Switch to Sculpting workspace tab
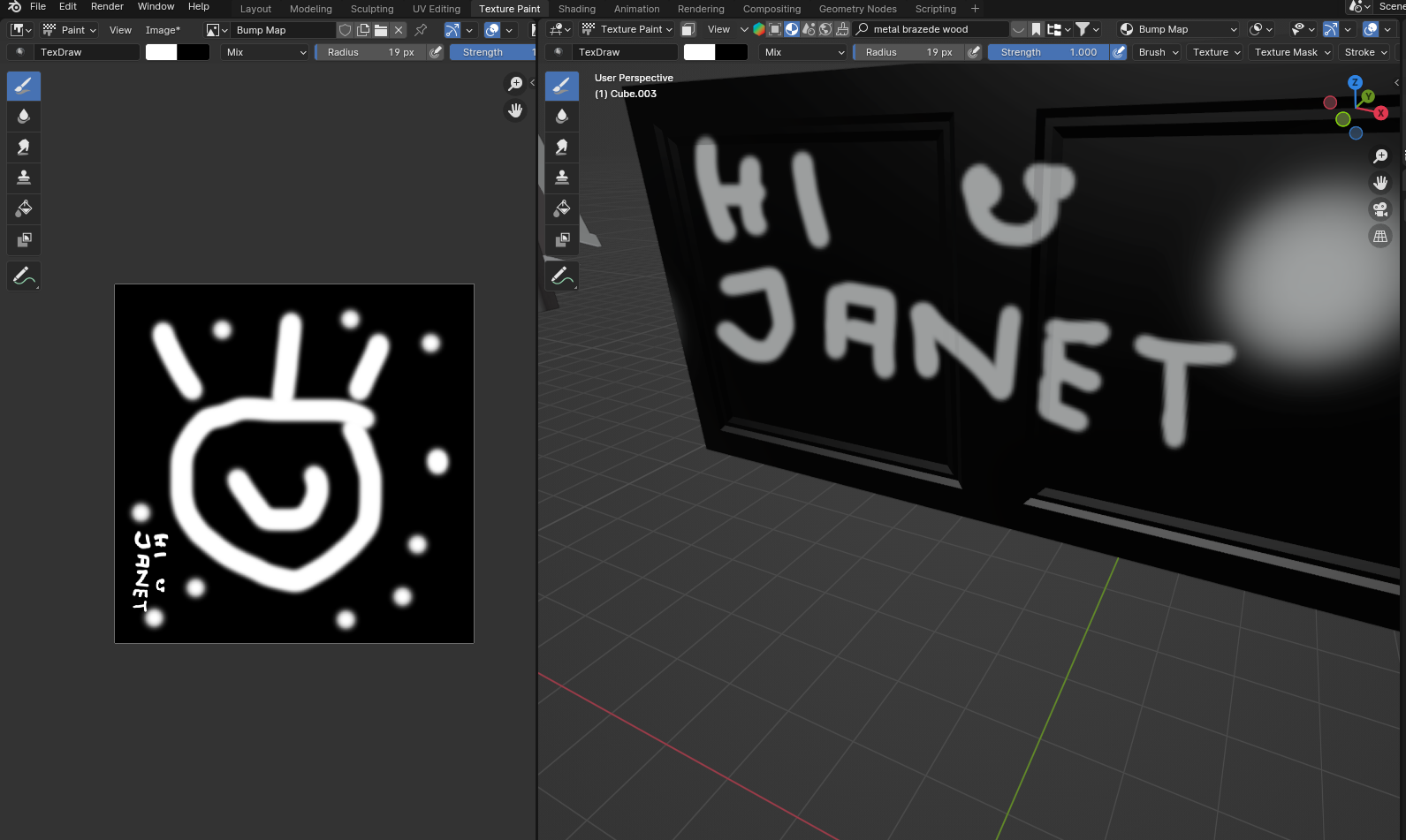 coord(372,9)
